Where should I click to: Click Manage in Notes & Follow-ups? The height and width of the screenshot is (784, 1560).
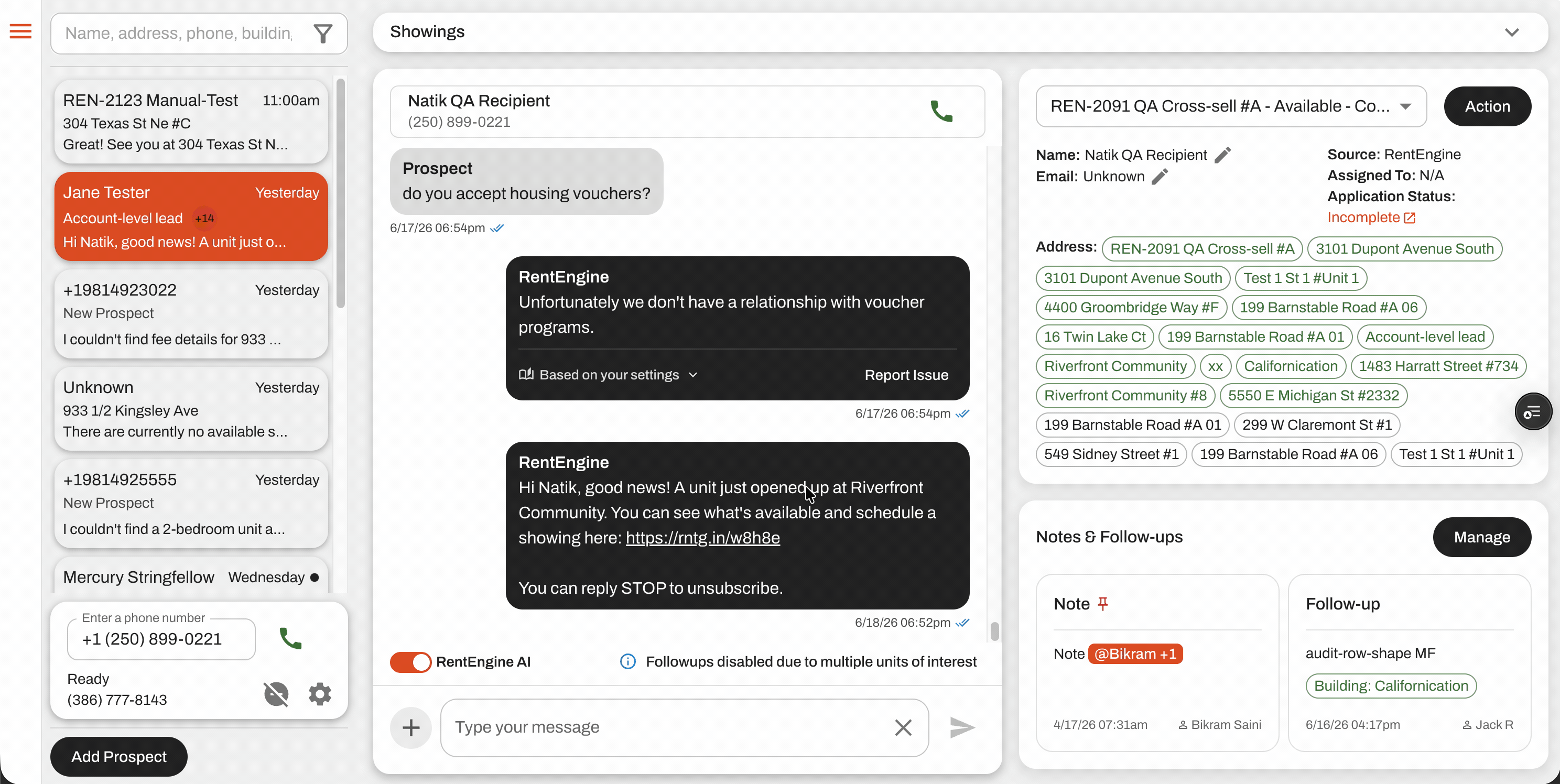[x=1482, y=537]
